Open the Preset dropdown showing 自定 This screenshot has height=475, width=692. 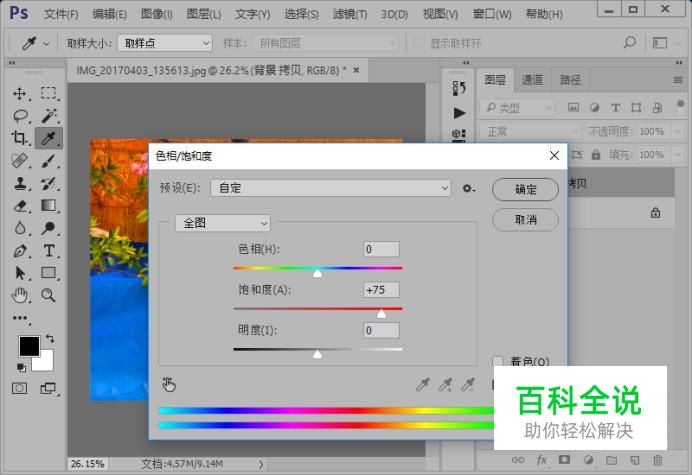point(331,188)
